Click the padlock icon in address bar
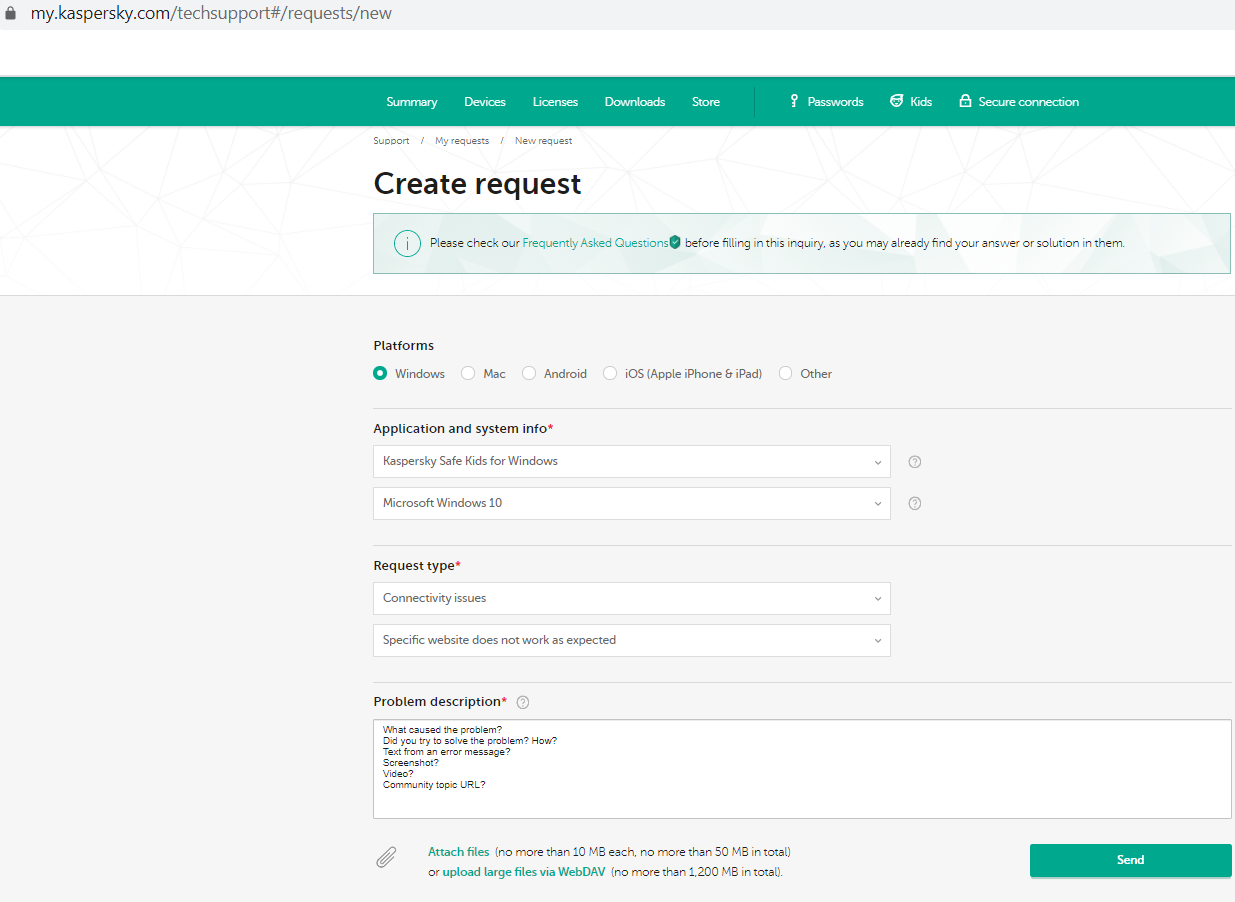This screenshot has width=1235, height=902. [x=11, y=14]
